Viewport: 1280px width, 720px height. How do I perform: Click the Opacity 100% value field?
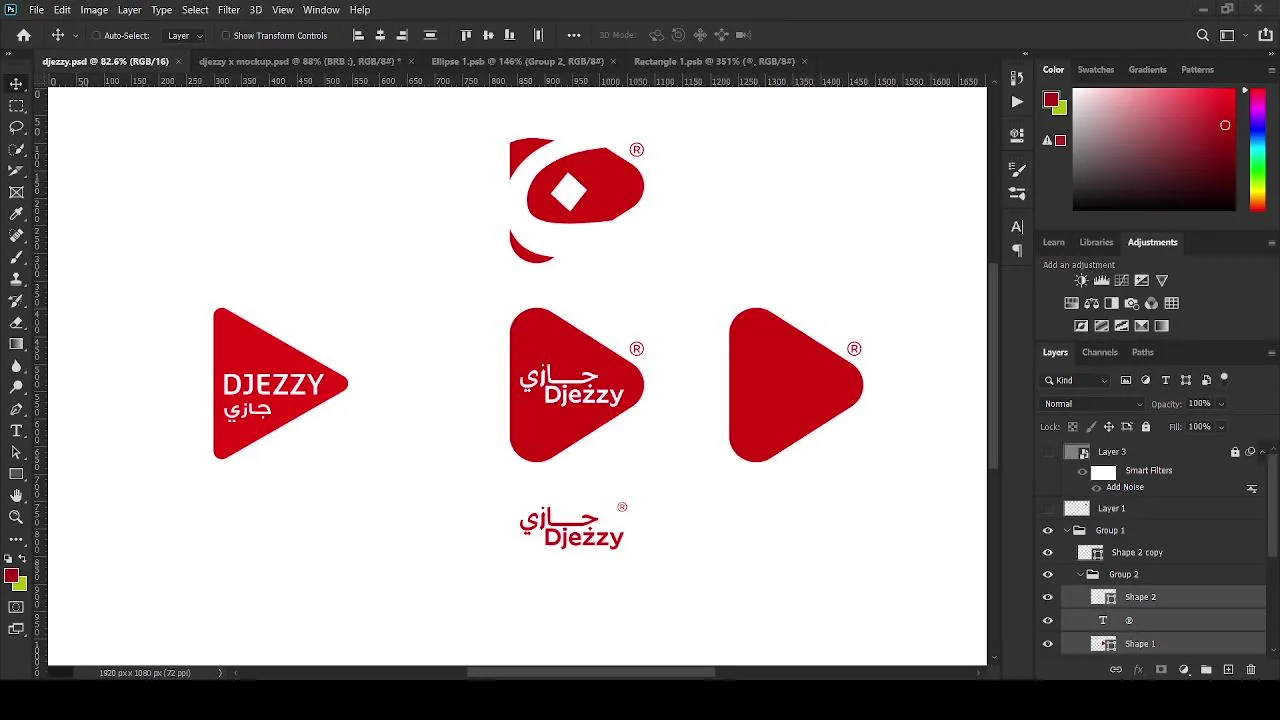click(1199, 404)
